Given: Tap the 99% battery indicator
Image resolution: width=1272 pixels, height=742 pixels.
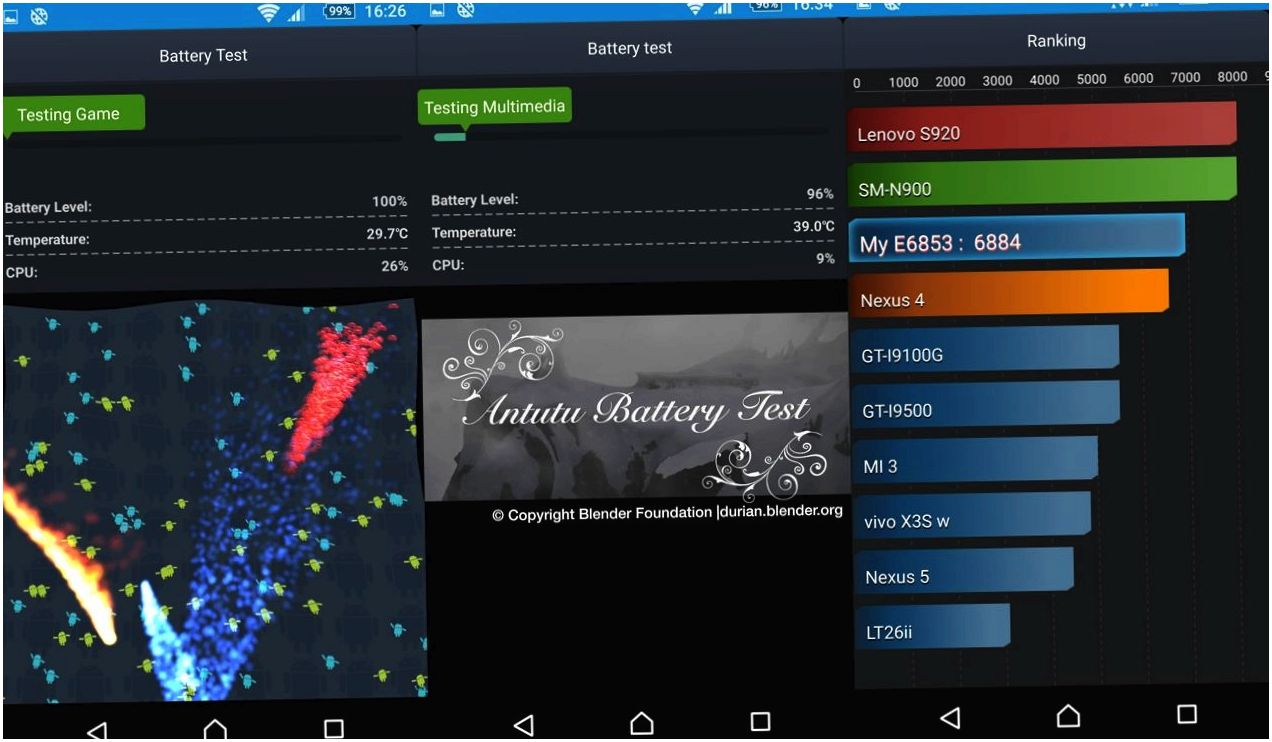Looking at the screenshot, I should point(341,12).
